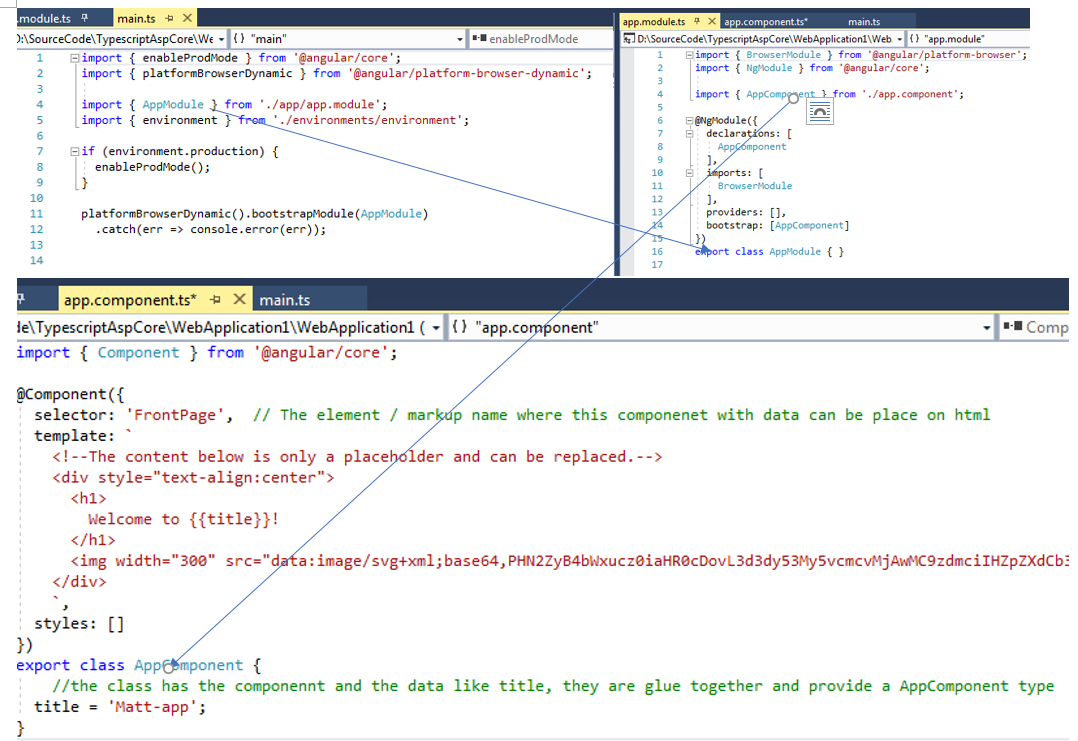Screen dimensions: 1078x741
Task: Click the layout options icon near AppComponent import
Action: click(x=820, y=111)
